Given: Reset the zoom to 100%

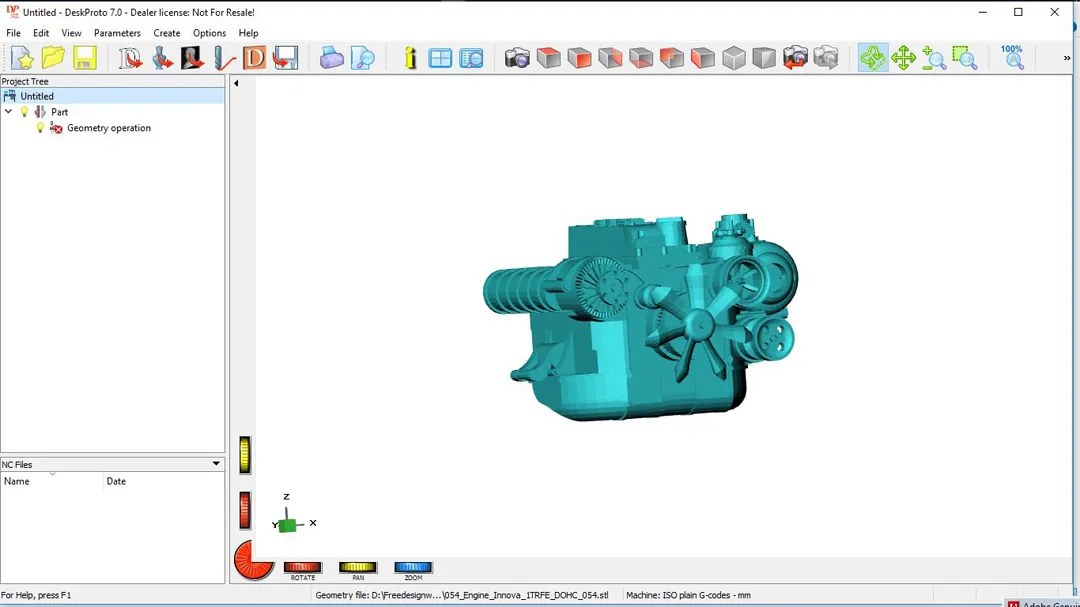Looking at the screenshot, I should [x=1012, y=58].
